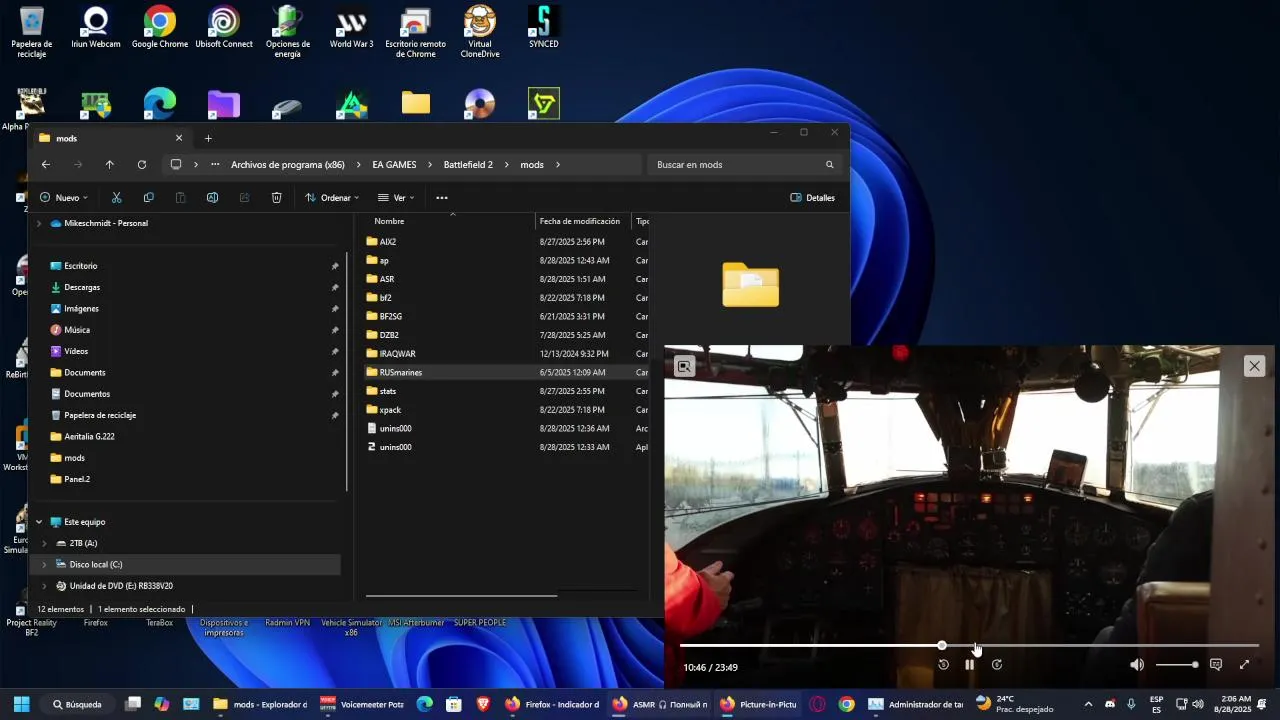
Task: Refresh the mods folder view
Action: coord(141,165)
